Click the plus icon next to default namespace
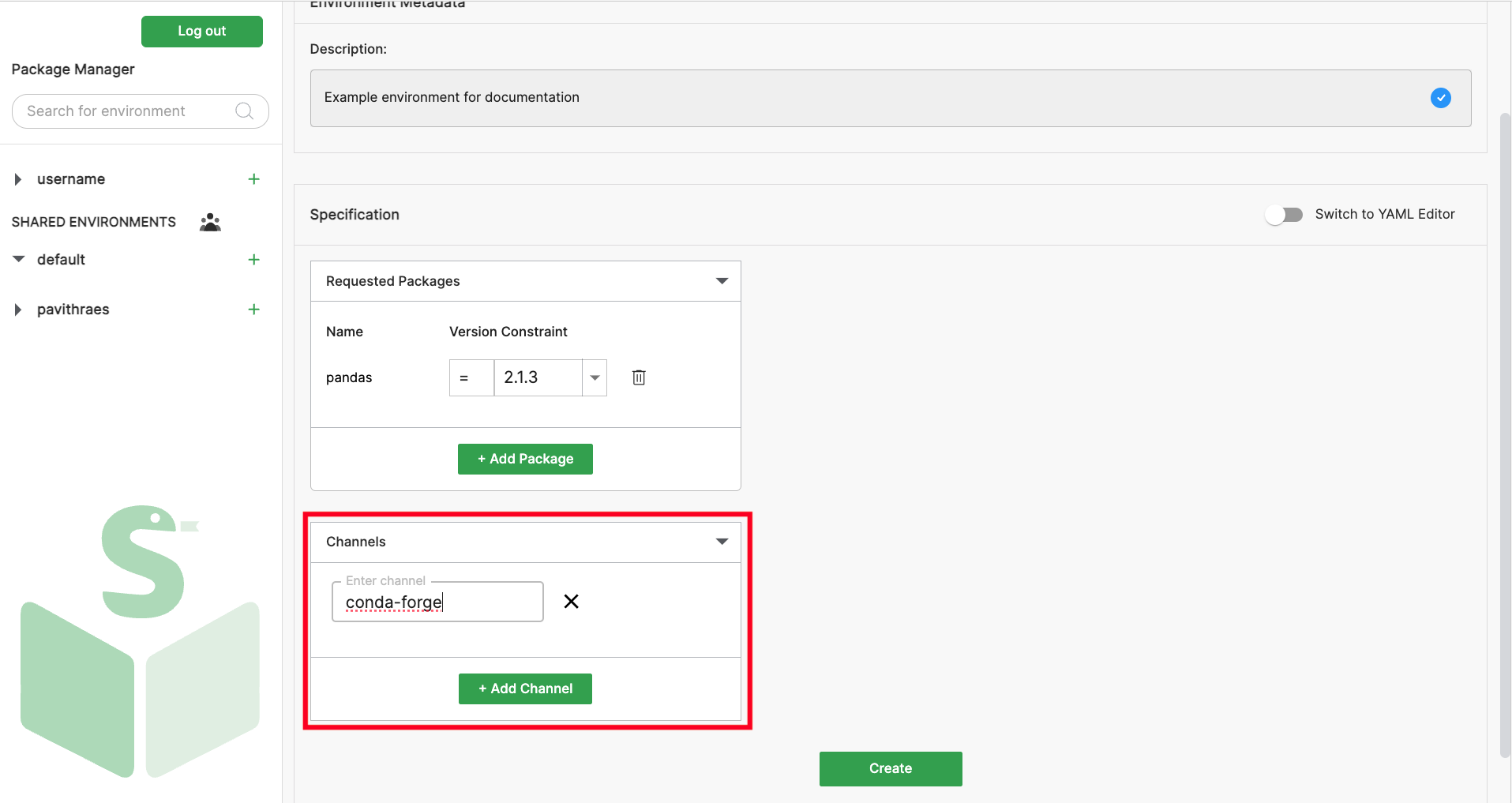 click(x=253, y=259)
